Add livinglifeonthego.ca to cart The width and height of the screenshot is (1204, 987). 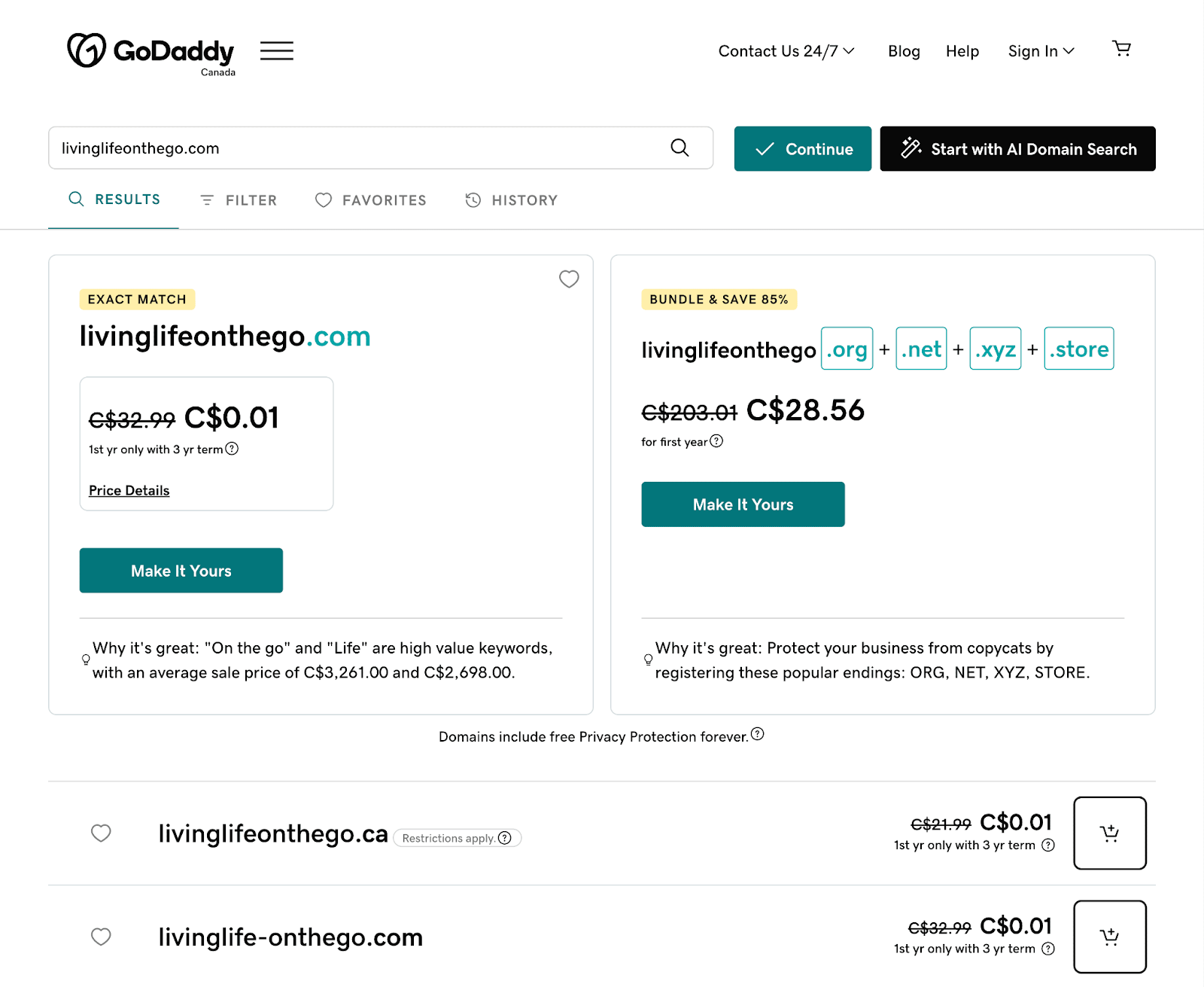[1109, 833]
